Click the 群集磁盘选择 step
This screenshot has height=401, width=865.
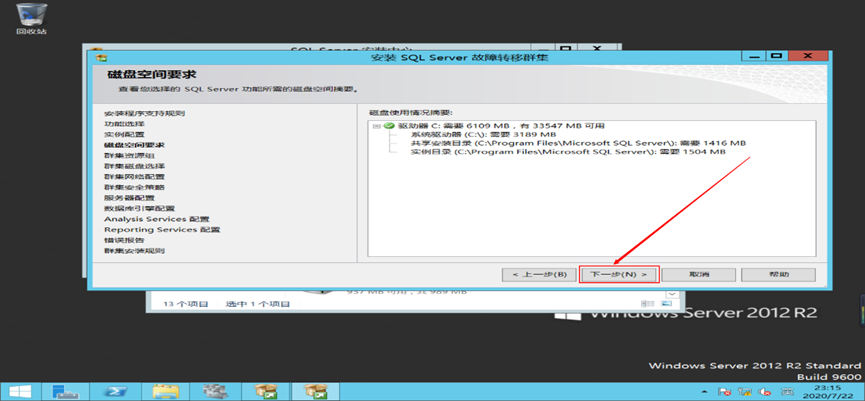point(134,166)
